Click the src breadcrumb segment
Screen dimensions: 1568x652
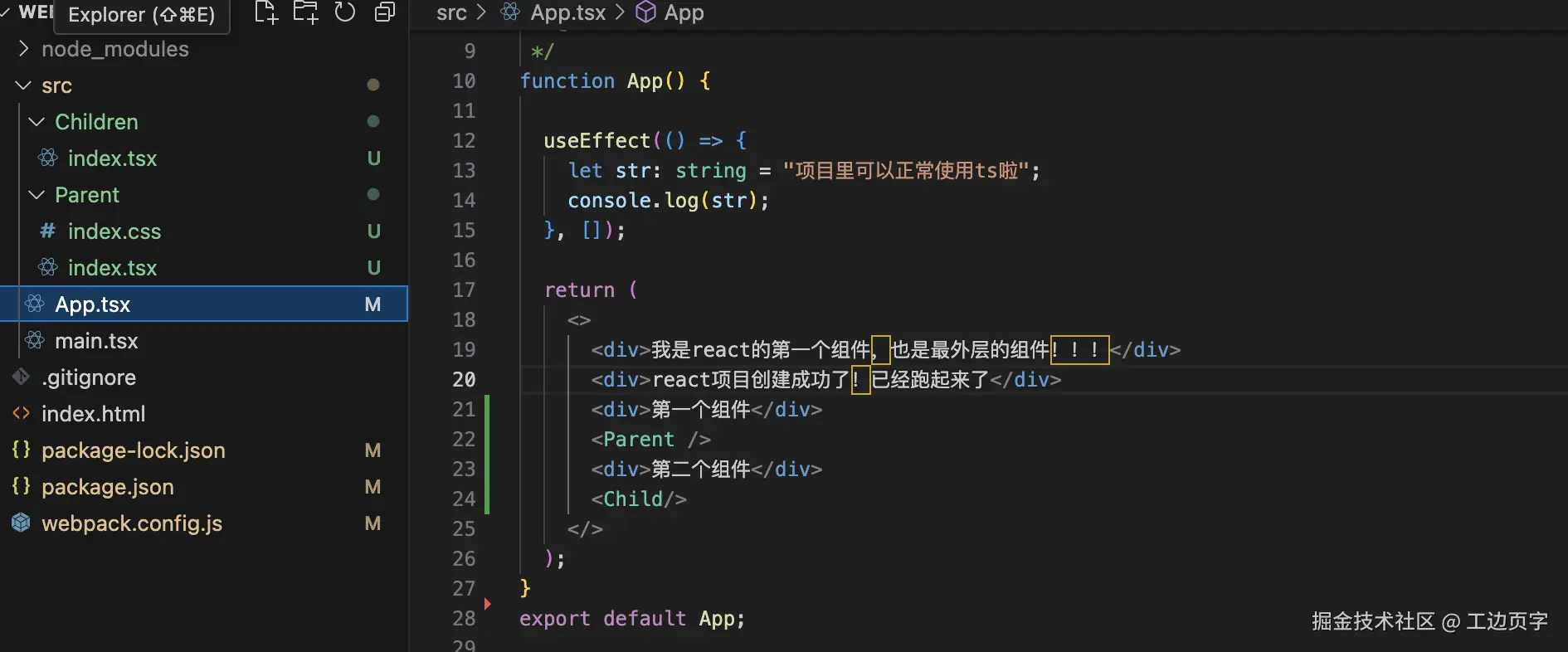click(x=451, y=12)
